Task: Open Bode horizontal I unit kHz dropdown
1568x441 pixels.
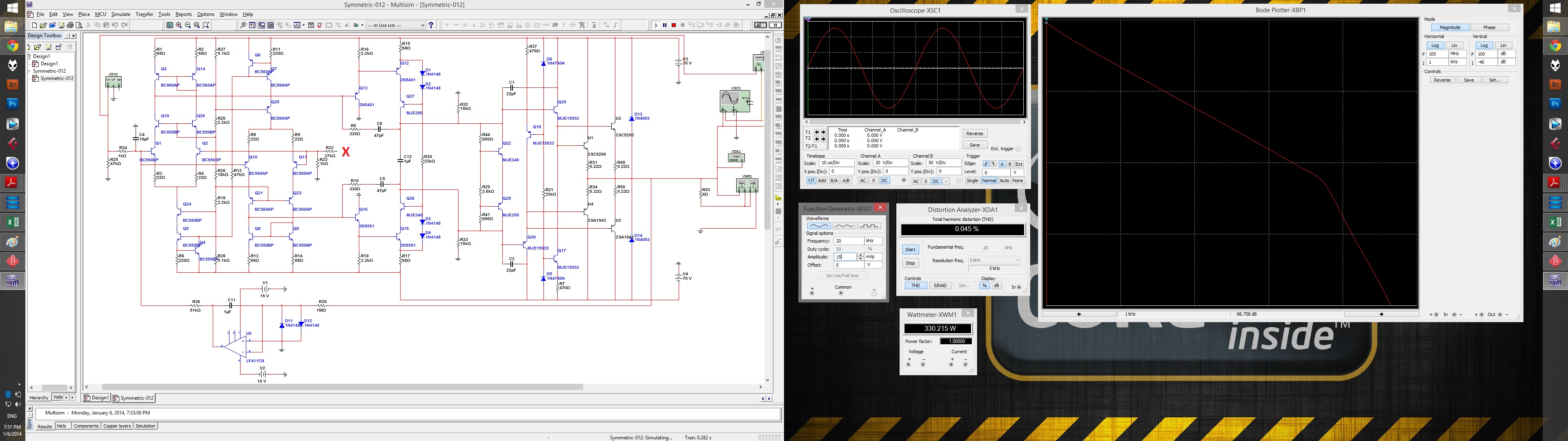Action: coord(1457,62)
